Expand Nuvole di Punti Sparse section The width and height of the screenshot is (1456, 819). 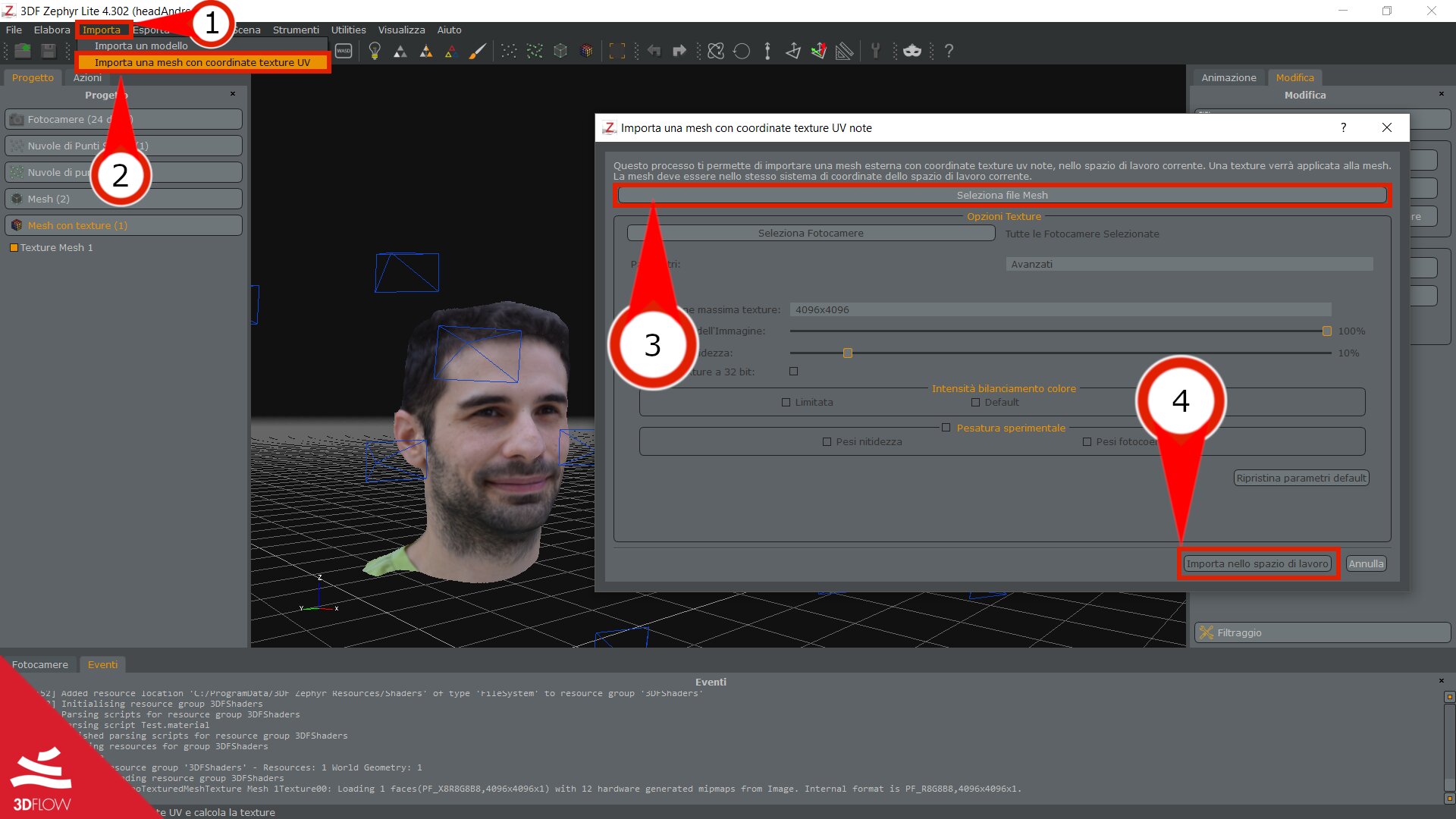click(124, 146)
